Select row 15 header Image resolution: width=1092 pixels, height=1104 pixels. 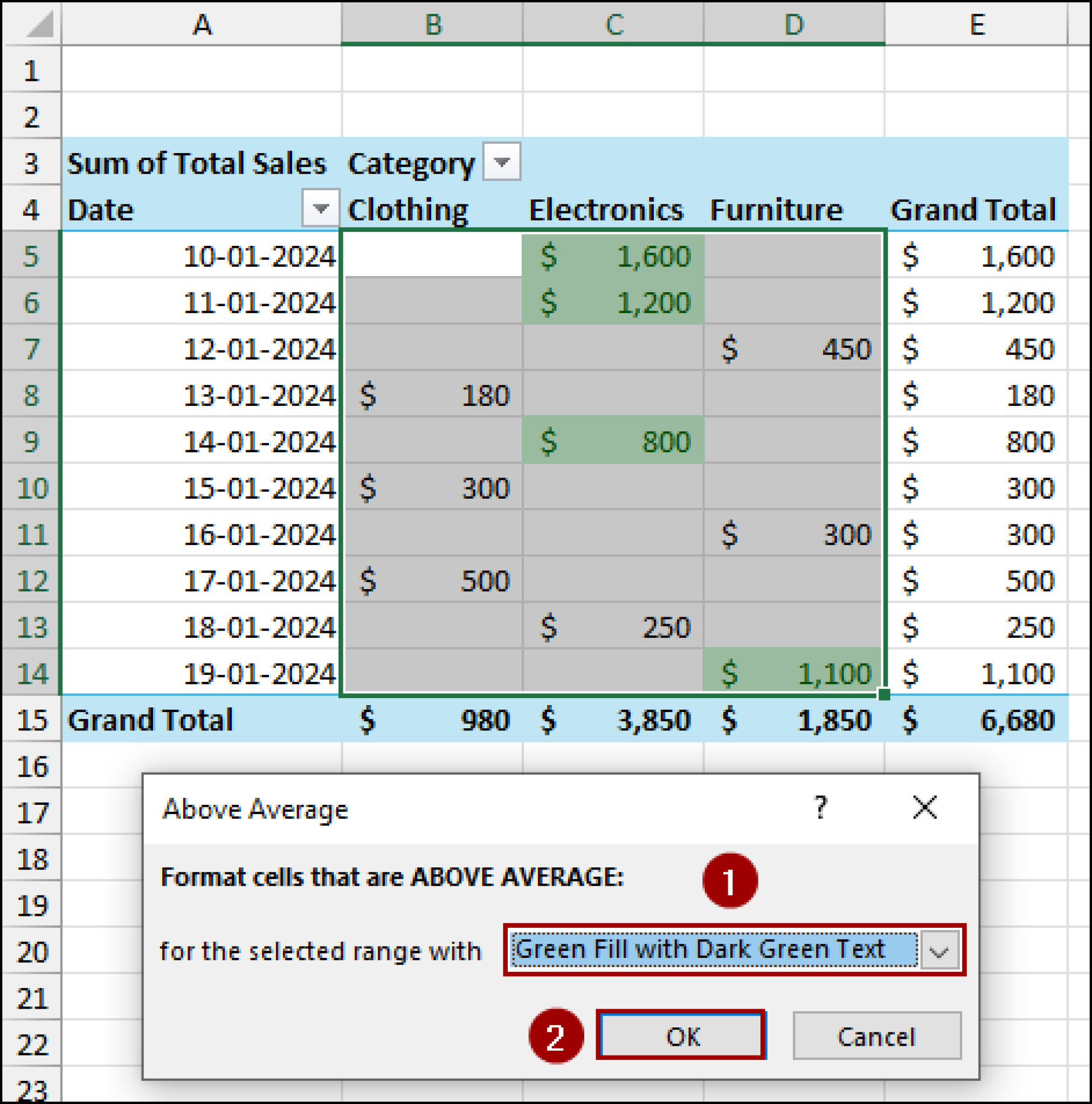[31, 720]
